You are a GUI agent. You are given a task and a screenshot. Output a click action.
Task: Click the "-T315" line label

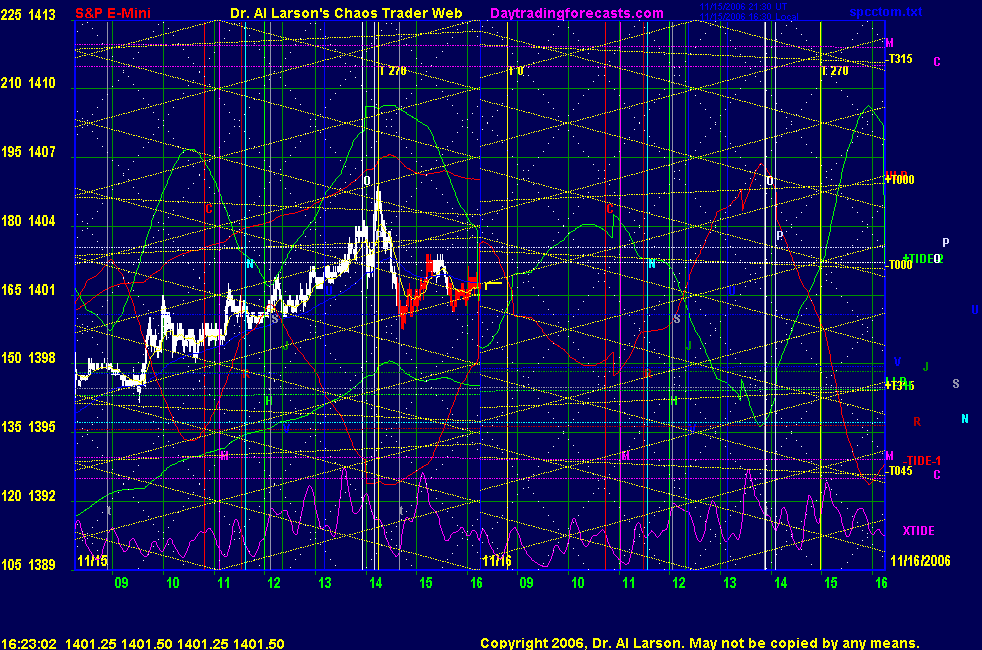point(900,59)
